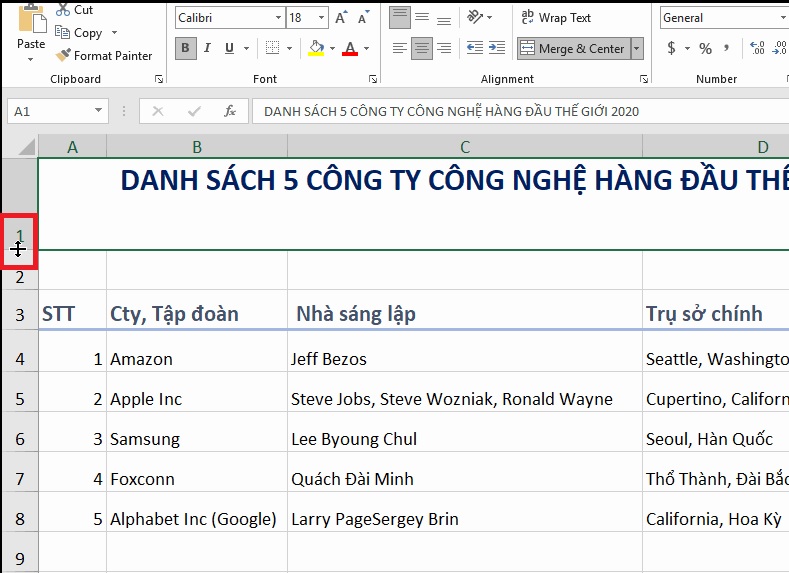Click Increase Decimal icon

(x=757, y=48)
